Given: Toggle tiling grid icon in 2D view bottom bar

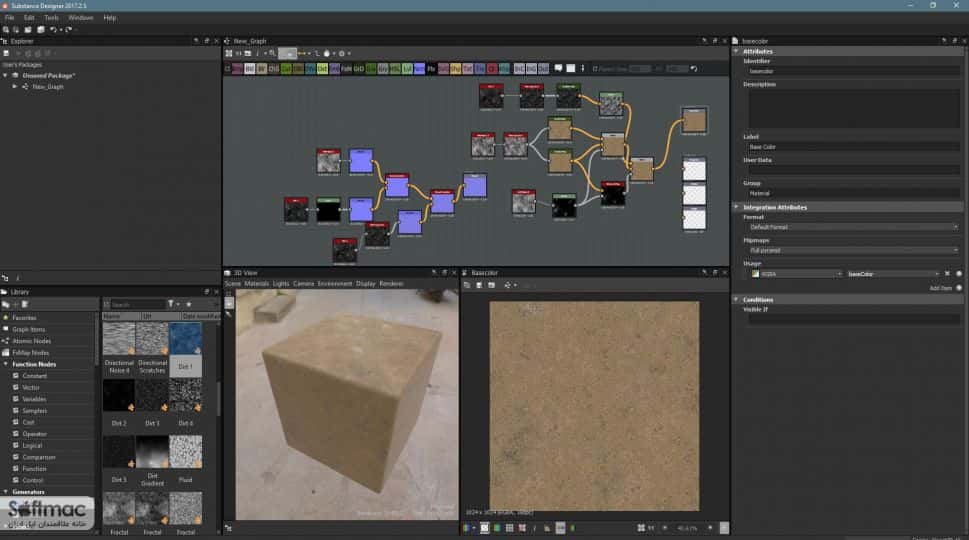Looking at the screenshot, I should coord(509,528).
